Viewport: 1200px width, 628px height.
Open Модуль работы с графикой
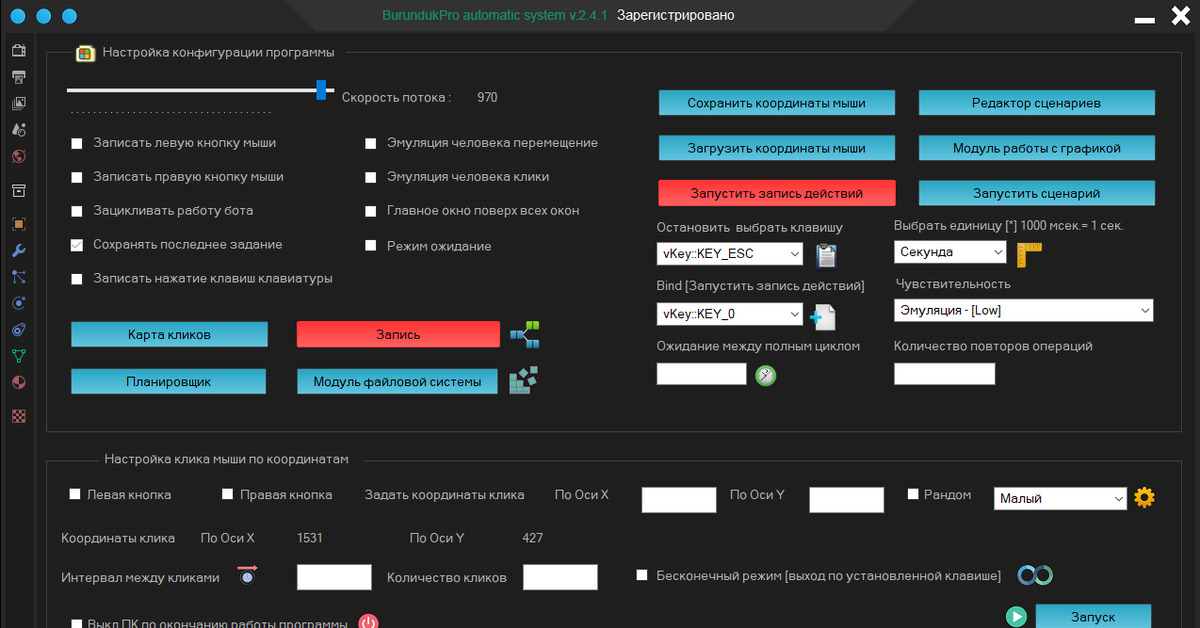pyautogui.click(x=1037, y=148)
